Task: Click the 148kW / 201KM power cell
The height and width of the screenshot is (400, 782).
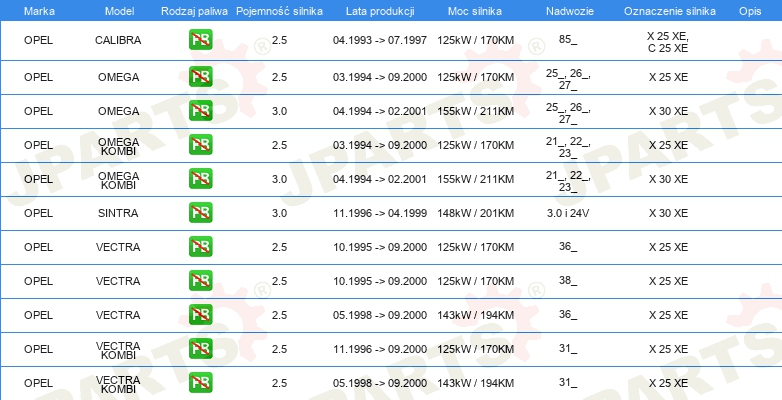Action: tap(475, 213)
